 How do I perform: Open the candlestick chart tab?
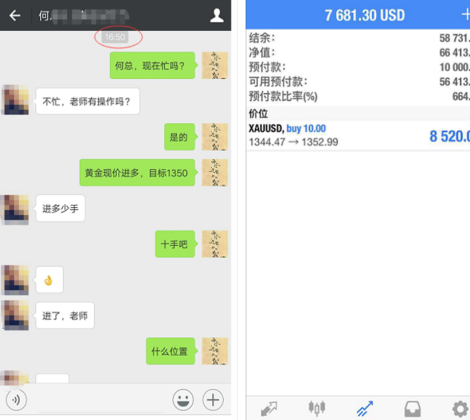coord(317,408)
